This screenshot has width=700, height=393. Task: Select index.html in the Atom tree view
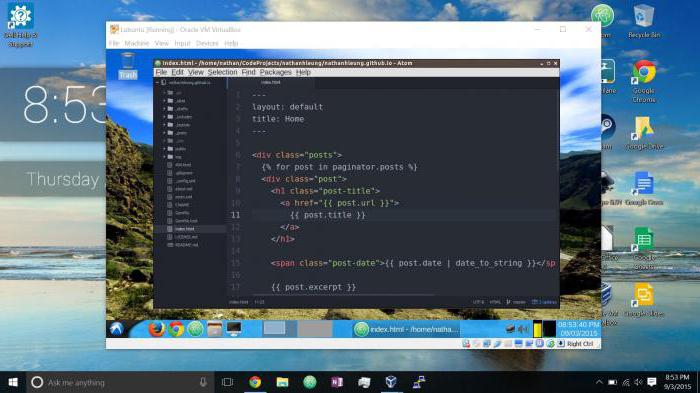[190, 229]
